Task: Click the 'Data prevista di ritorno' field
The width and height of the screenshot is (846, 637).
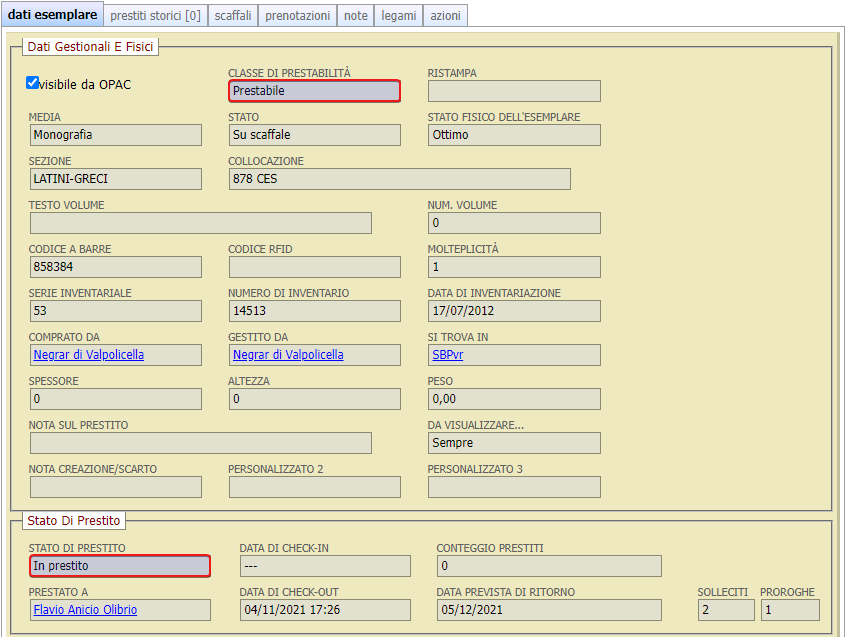Action: pos(548,610)
